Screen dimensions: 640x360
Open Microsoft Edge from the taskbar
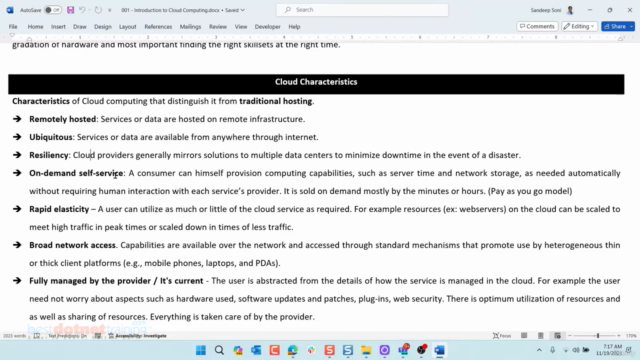(x=293, y=350)
